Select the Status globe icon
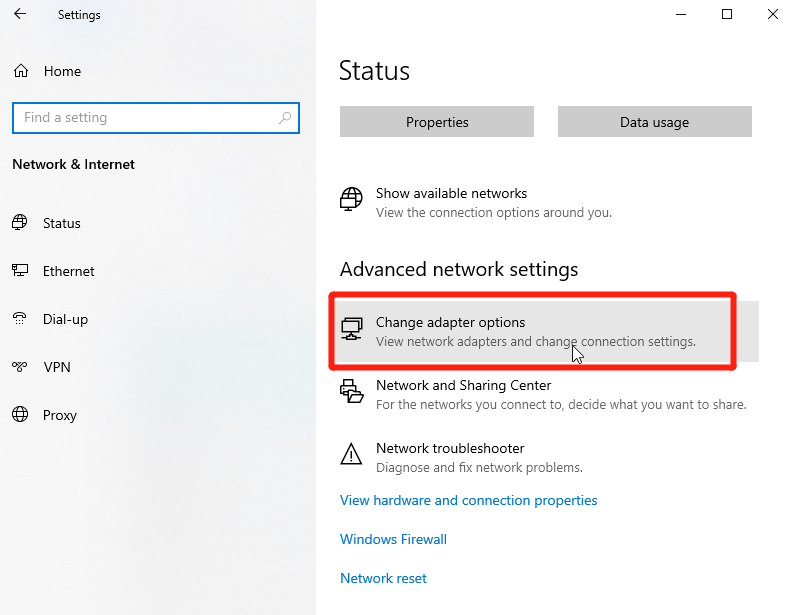The width and height of the screenshot is (791, 615). pyautogui.click(x=20, y=222)
